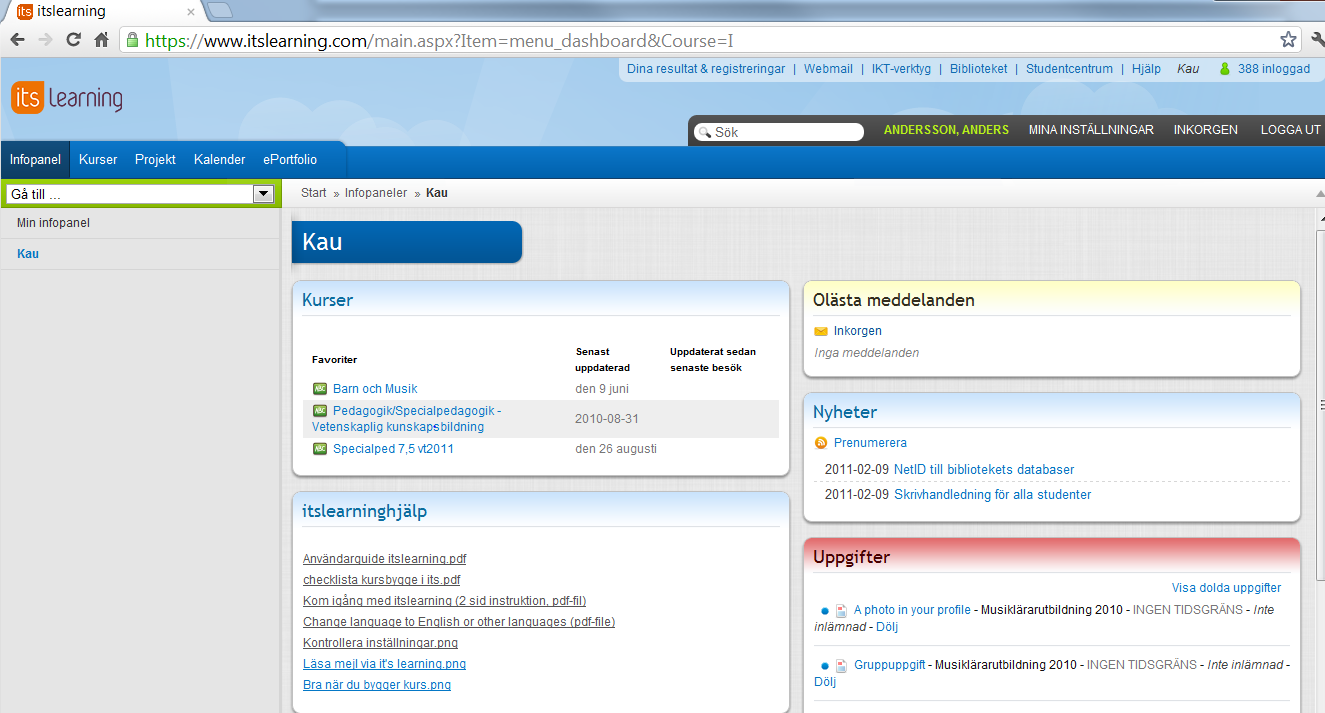Open the Chrome wrench menu

(1316, 40)
